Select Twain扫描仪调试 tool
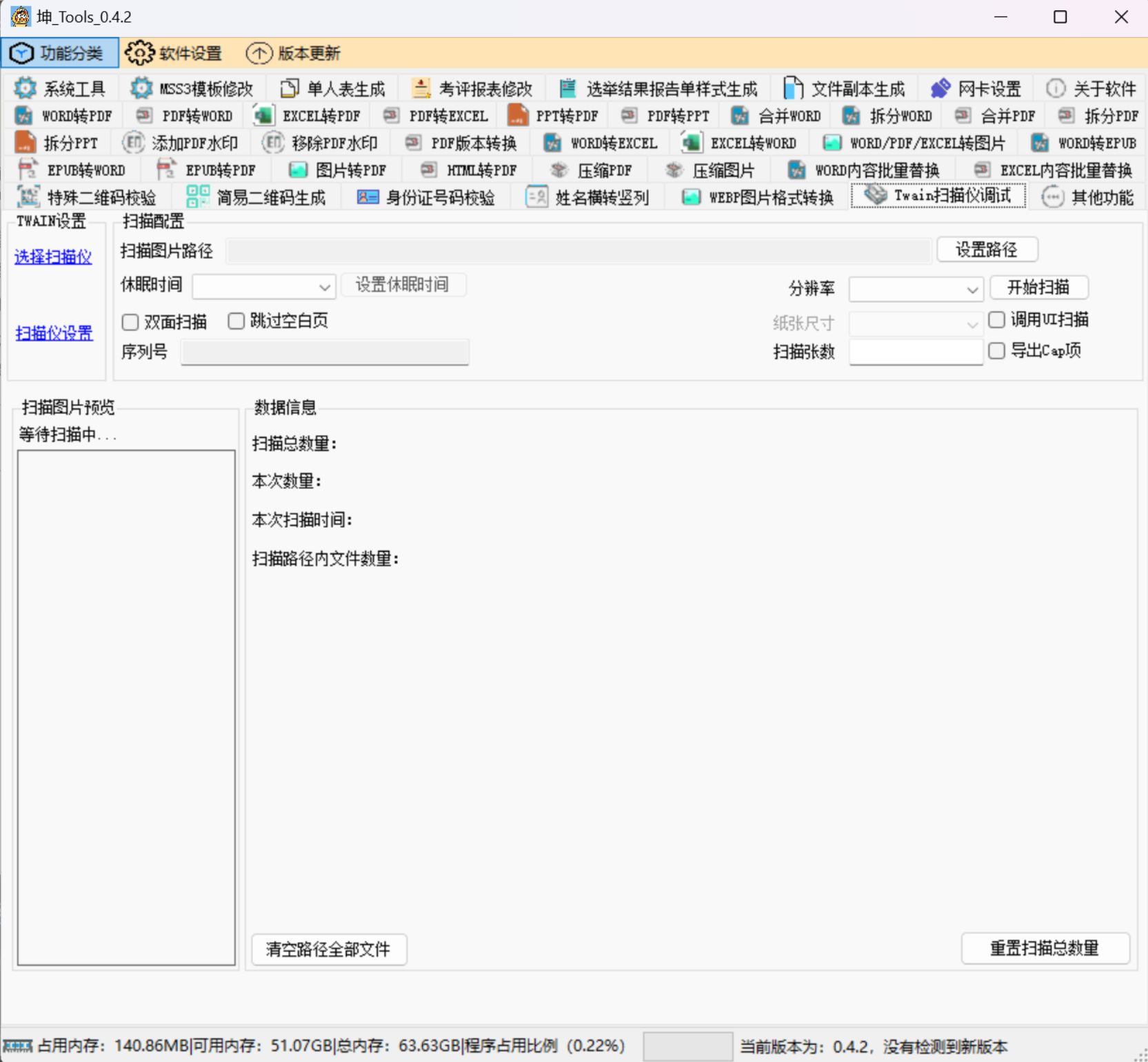This screenshot has height=1062, width=1148. point(938,196)
